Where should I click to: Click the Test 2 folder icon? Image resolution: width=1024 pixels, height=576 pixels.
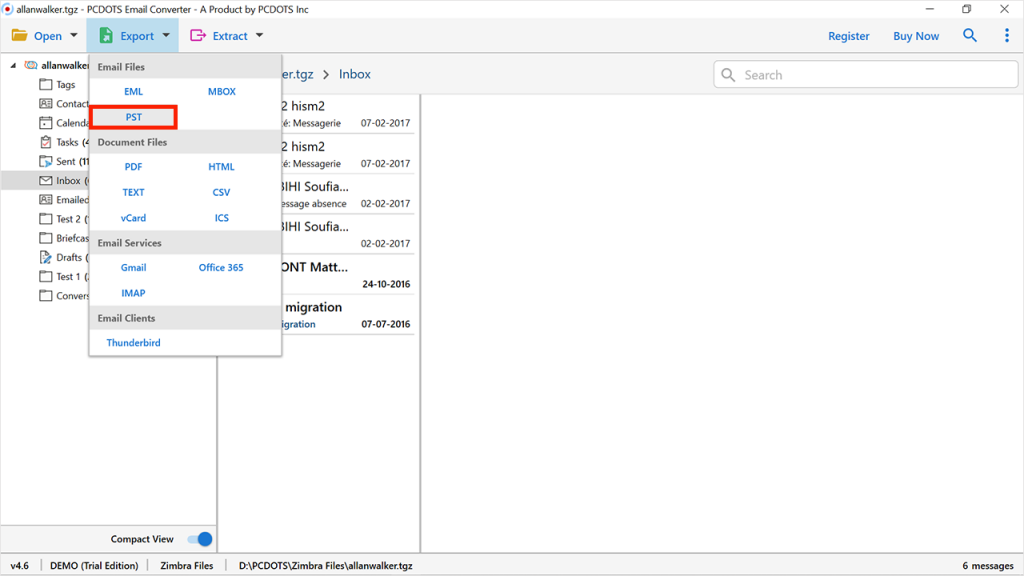coord(46,219)
